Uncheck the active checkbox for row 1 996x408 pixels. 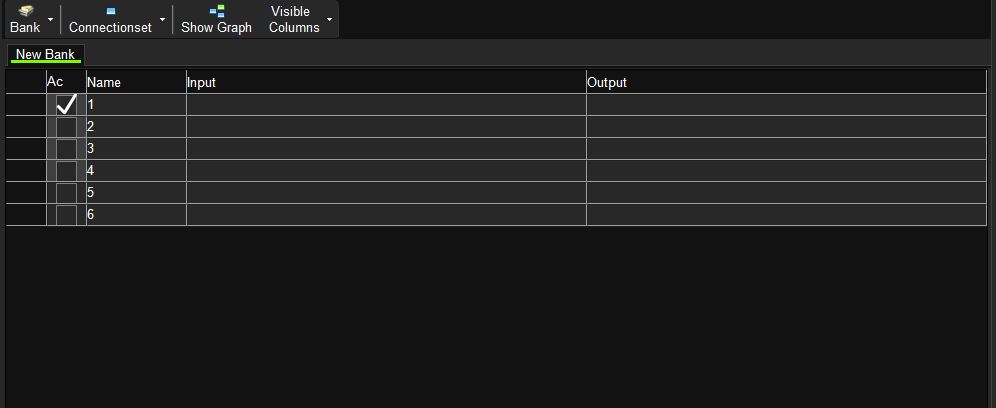(x=66, y=105)
